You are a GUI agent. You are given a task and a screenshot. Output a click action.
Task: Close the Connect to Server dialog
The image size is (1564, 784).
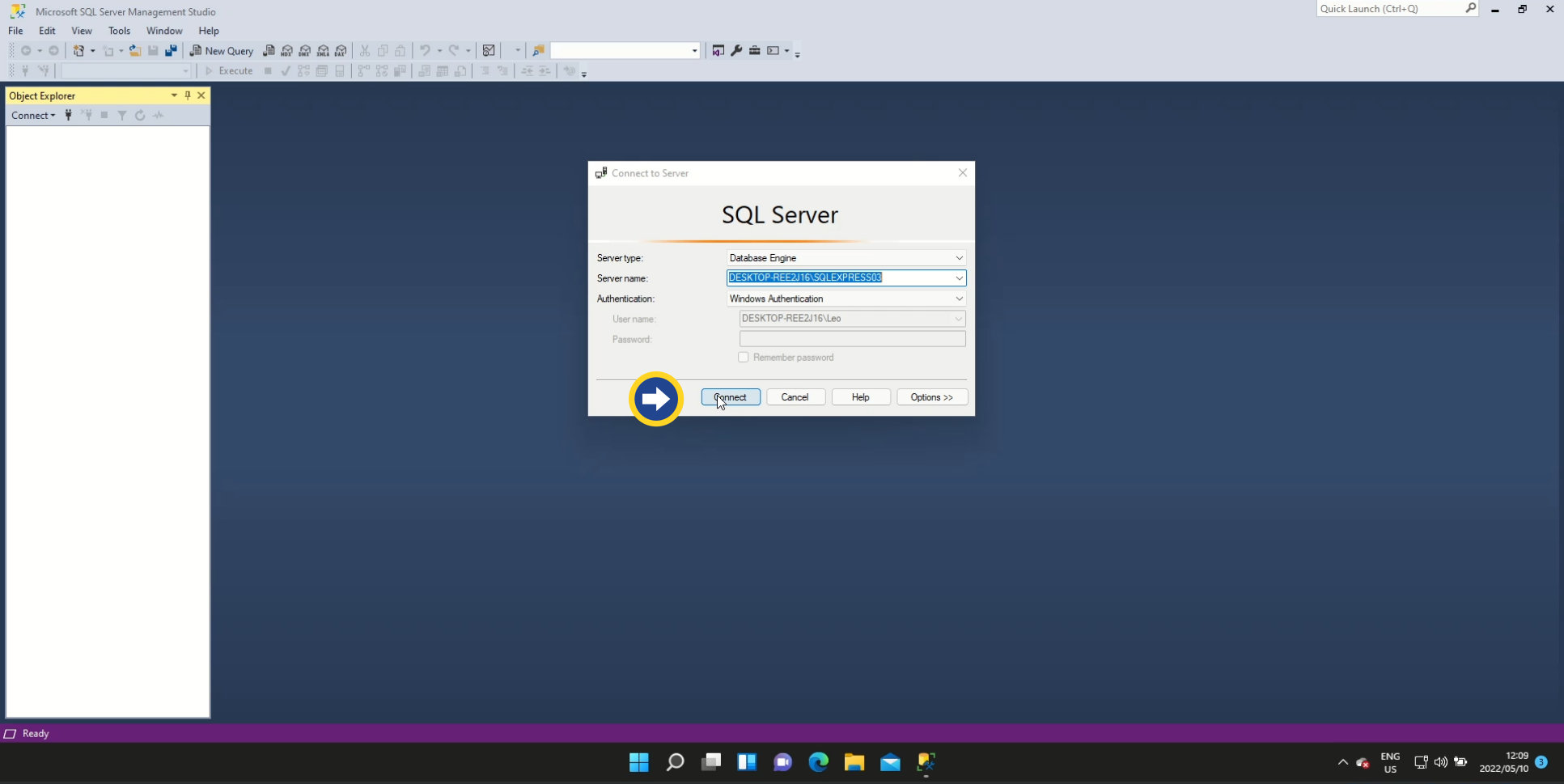point(963,173)
